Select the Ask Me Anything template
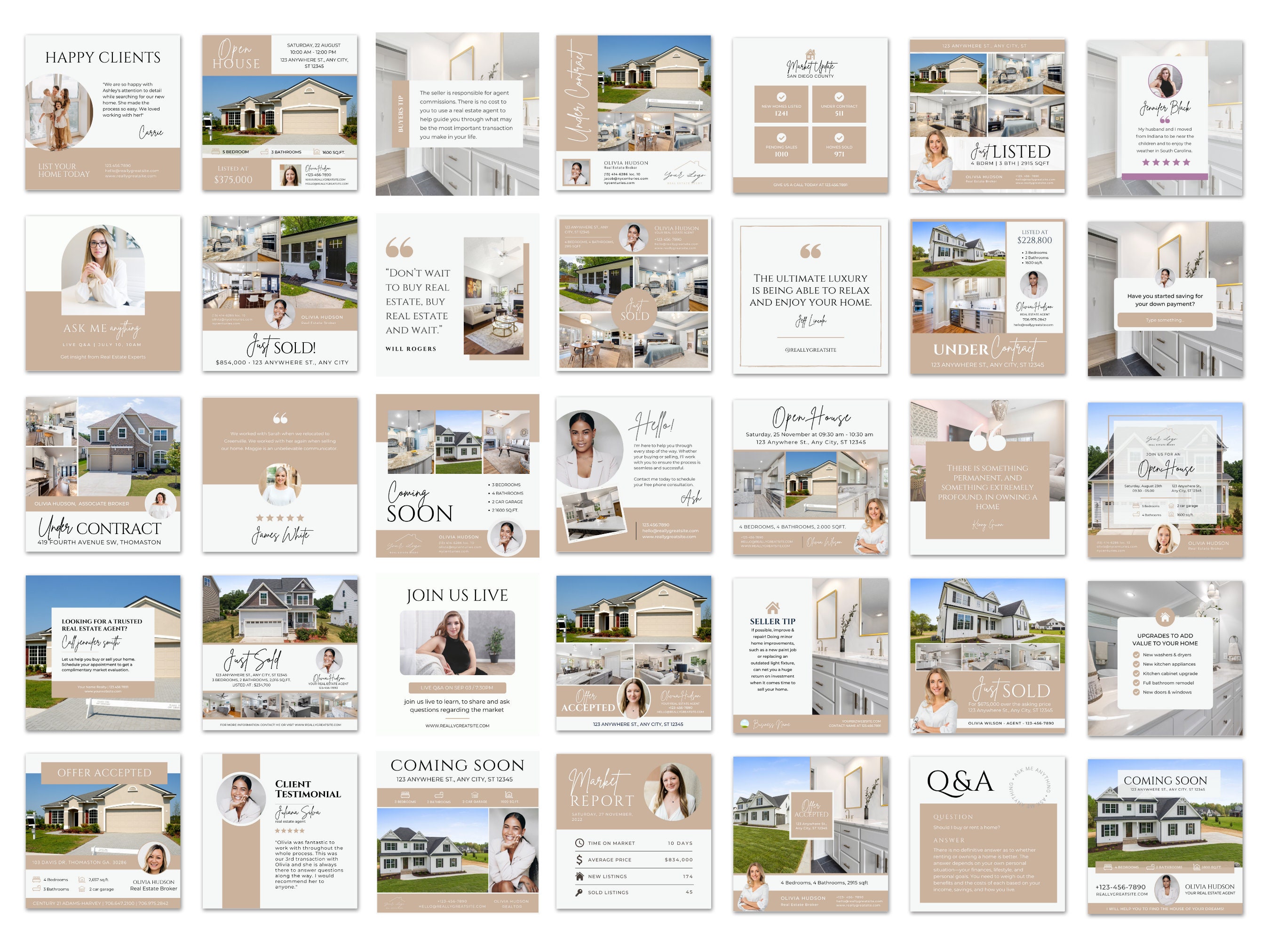This screenshot has width=1270, height=952. 103,294
